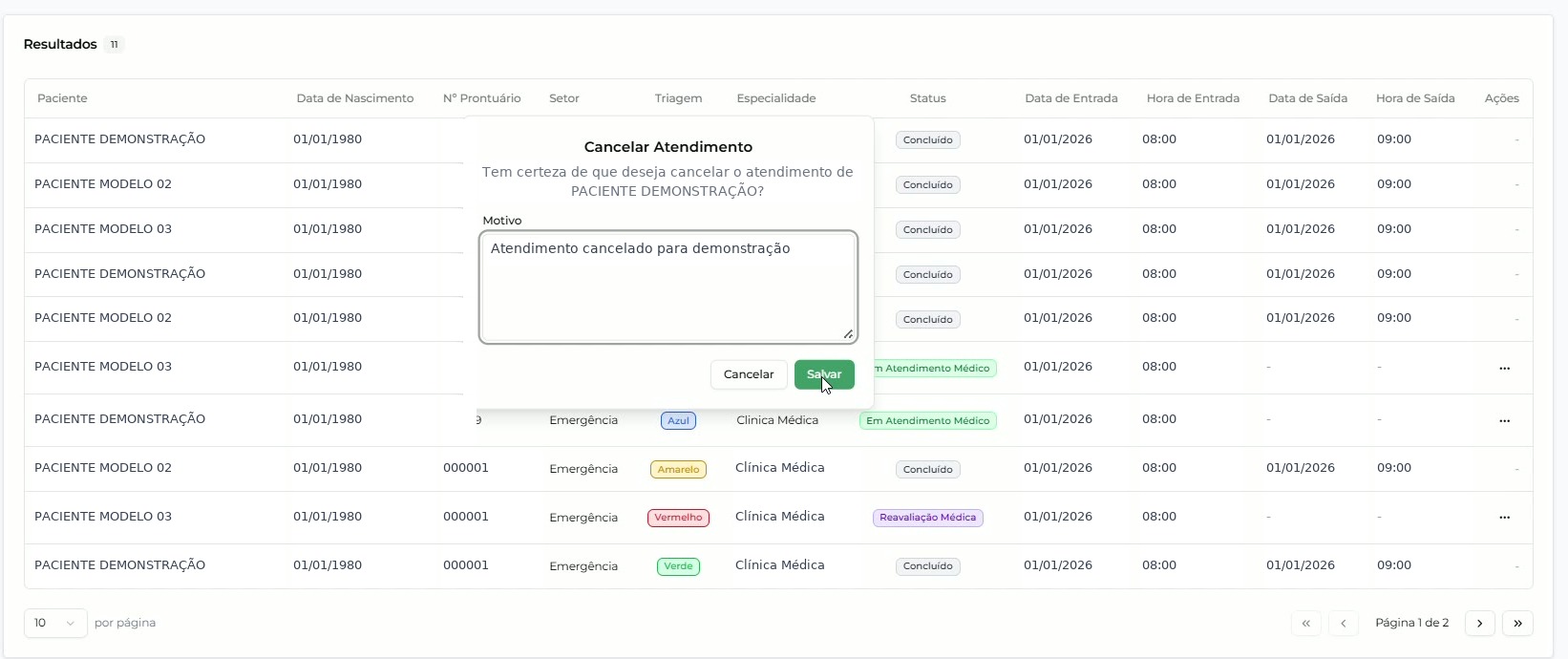1568x659 pixels.
Task: Click the Concluído status in the Verde row
Action: click(927, 566)
